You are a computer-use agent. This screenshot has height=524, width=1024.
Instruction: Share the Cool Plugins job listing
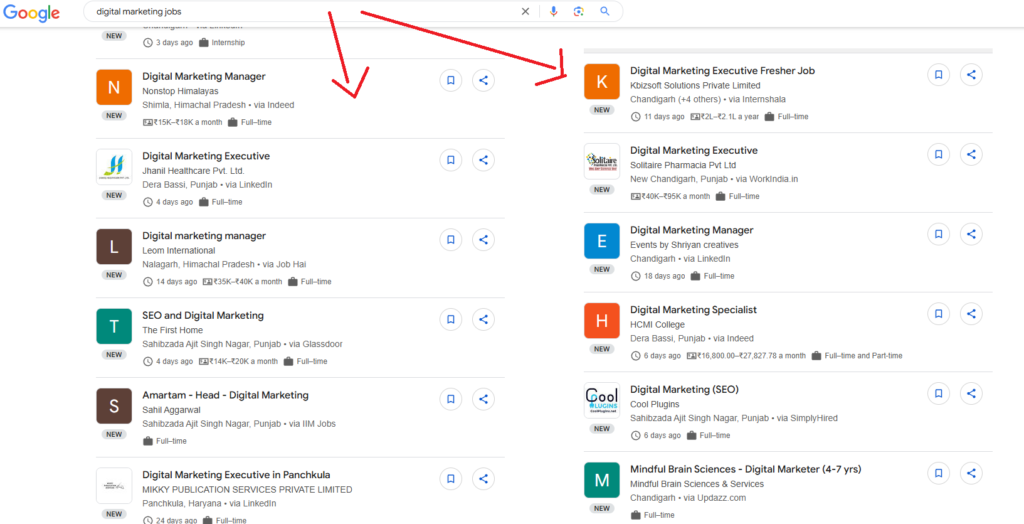click(x=971, y=393)
